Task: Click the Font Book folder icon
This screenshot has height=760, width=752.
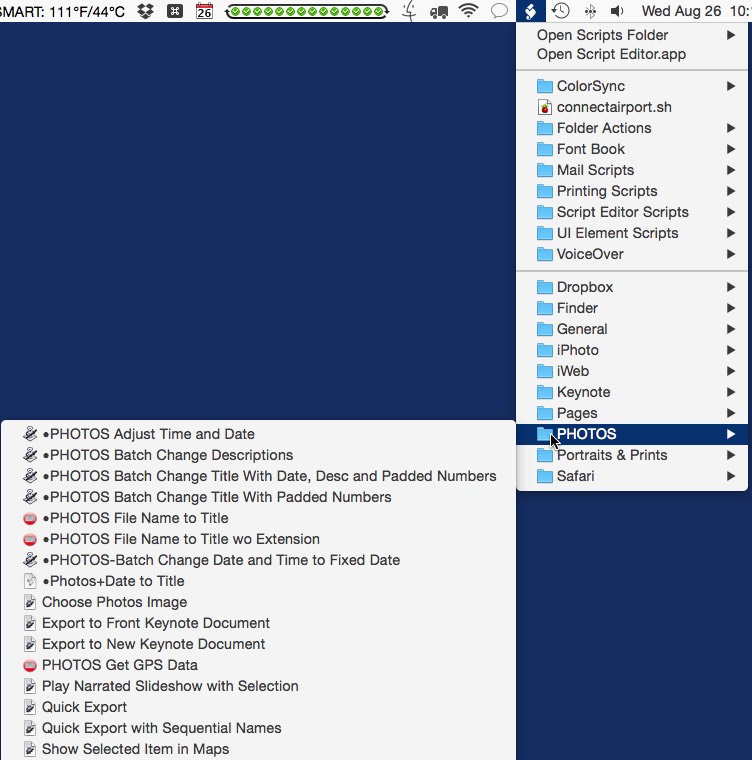Action: click(x=545, y=149)
